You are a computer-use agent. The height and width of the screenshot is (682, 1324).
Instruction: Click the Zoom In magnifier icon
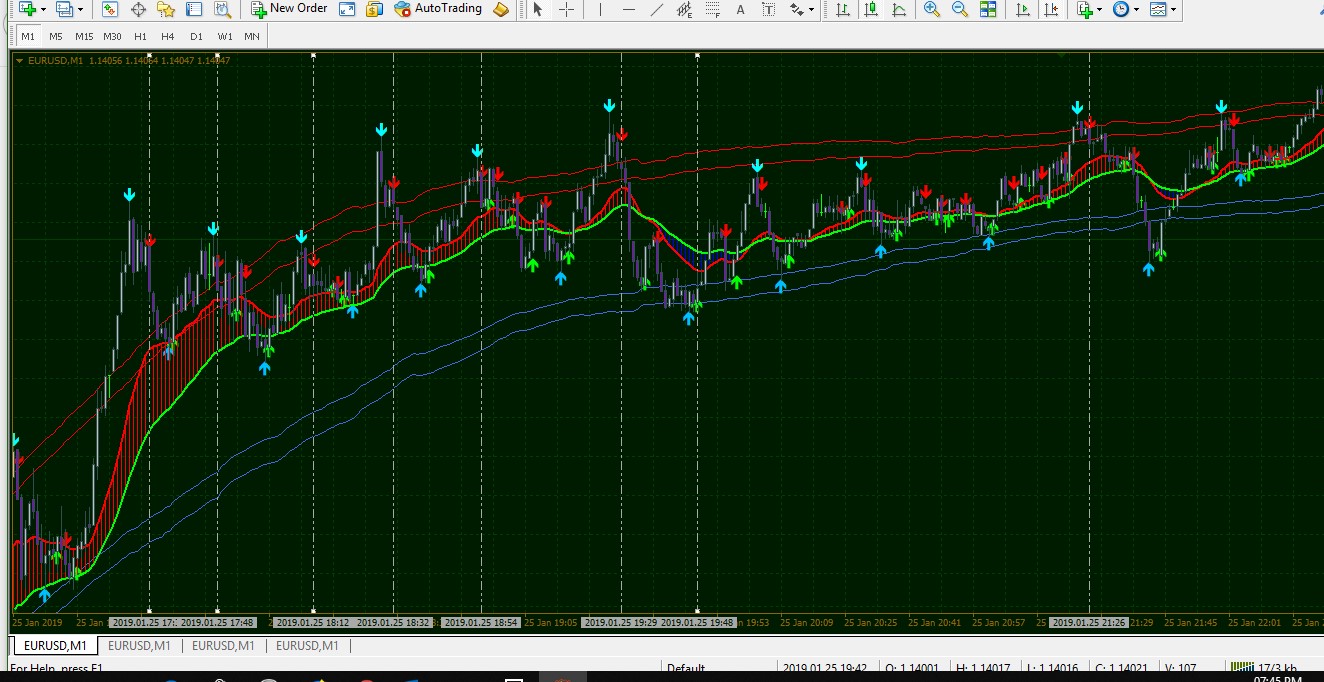click(x=932, y=9)
